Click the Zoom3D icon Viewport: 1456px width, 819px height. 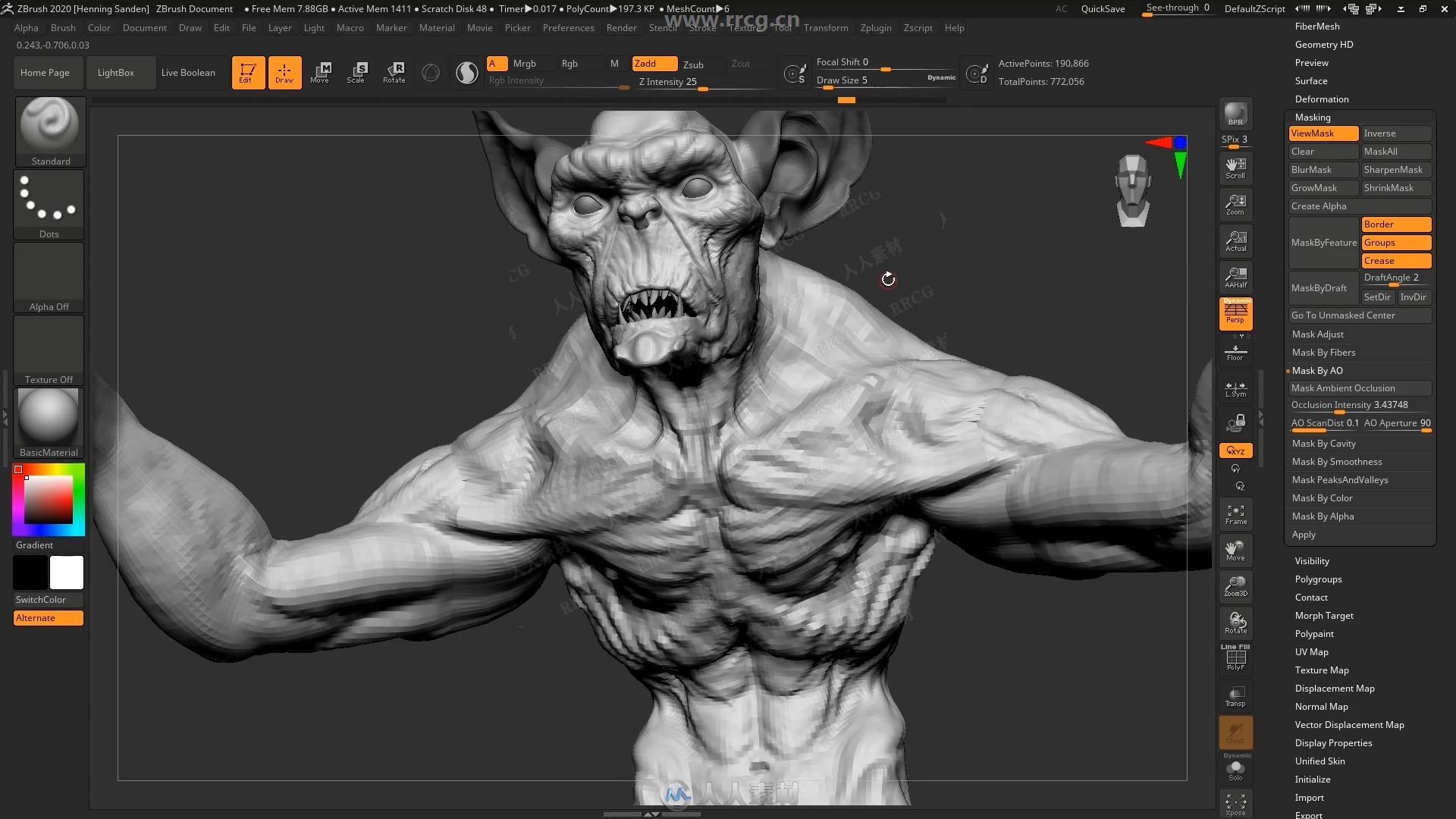1235,587
